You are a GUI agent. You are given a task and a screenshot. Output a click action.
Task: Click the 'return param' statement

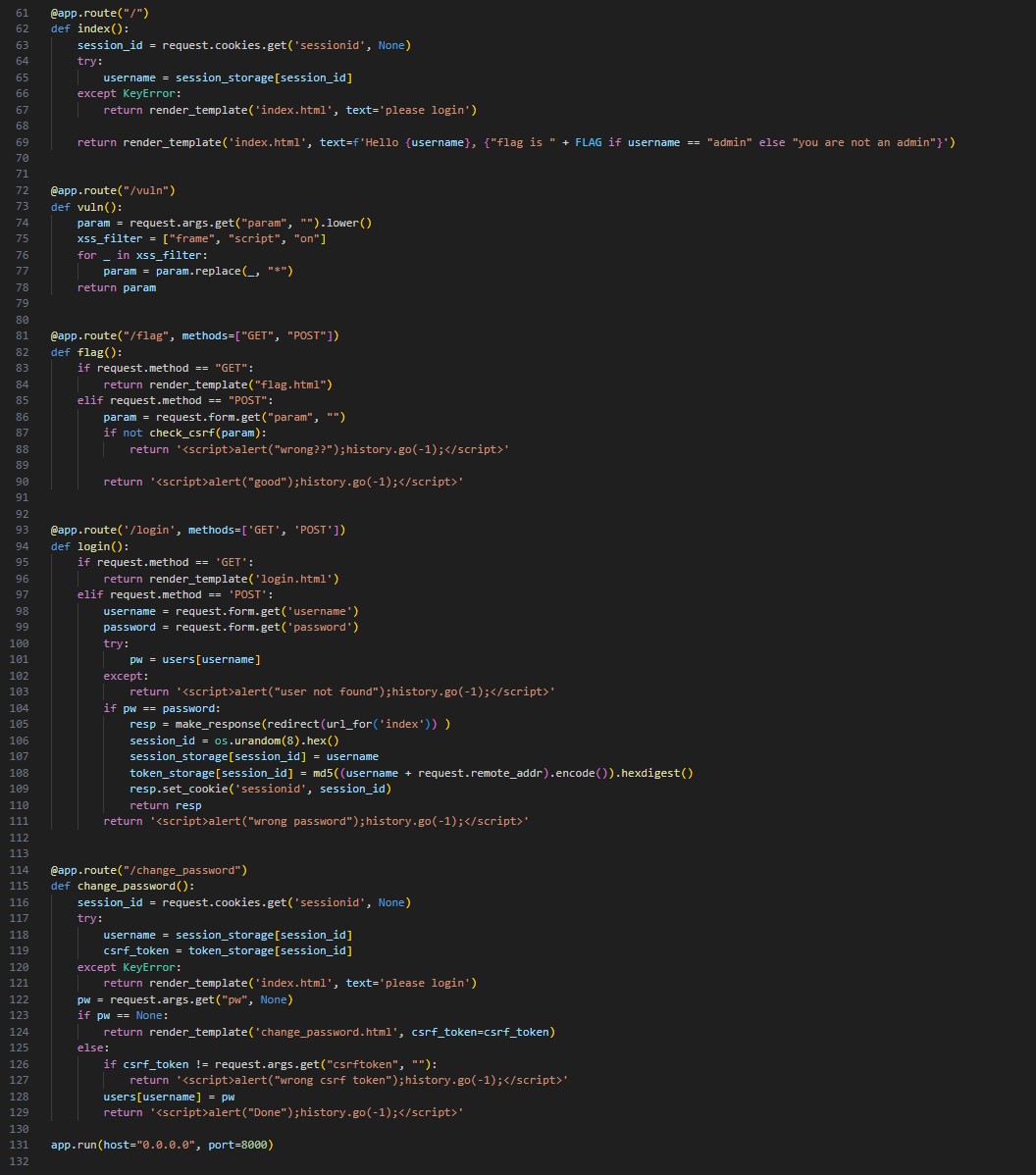(116, 287)
